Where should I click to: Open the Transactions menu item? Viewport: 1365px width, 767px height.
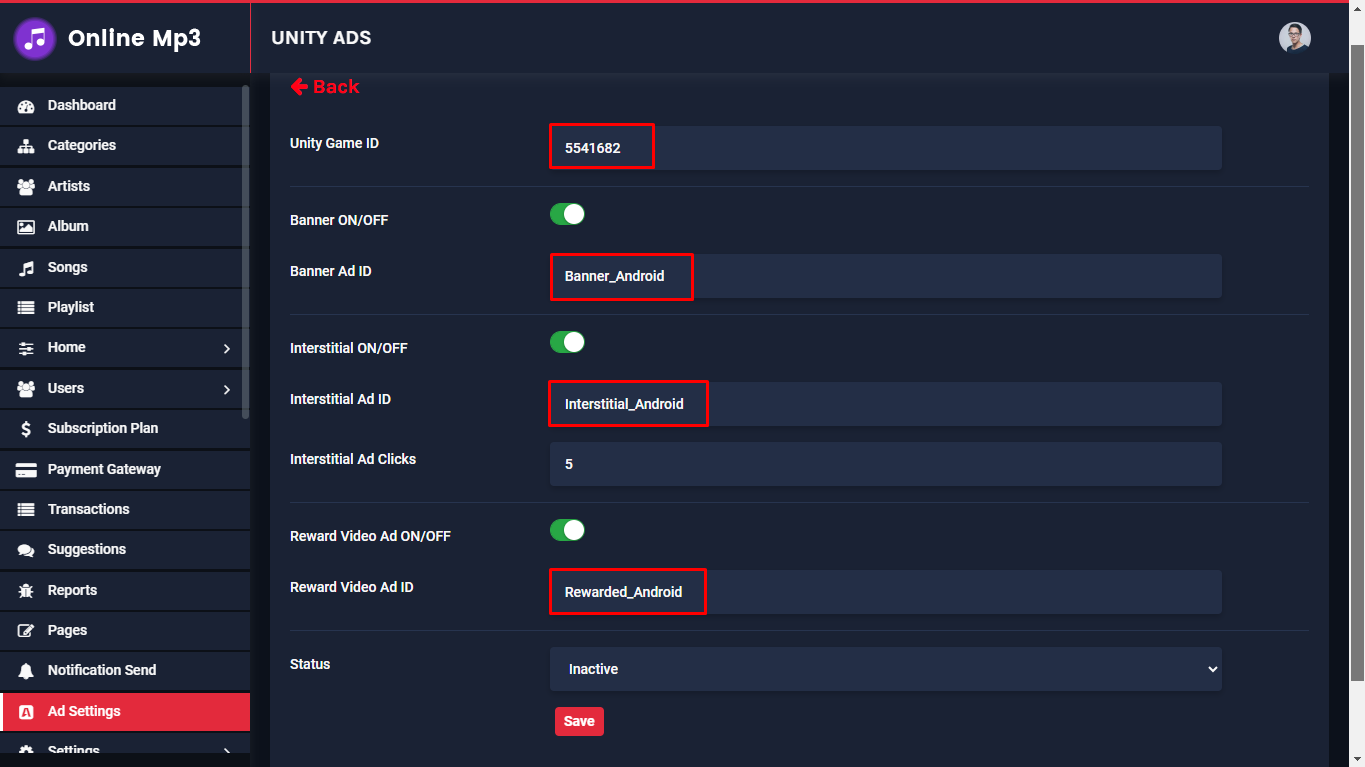[x=88, y=509]
